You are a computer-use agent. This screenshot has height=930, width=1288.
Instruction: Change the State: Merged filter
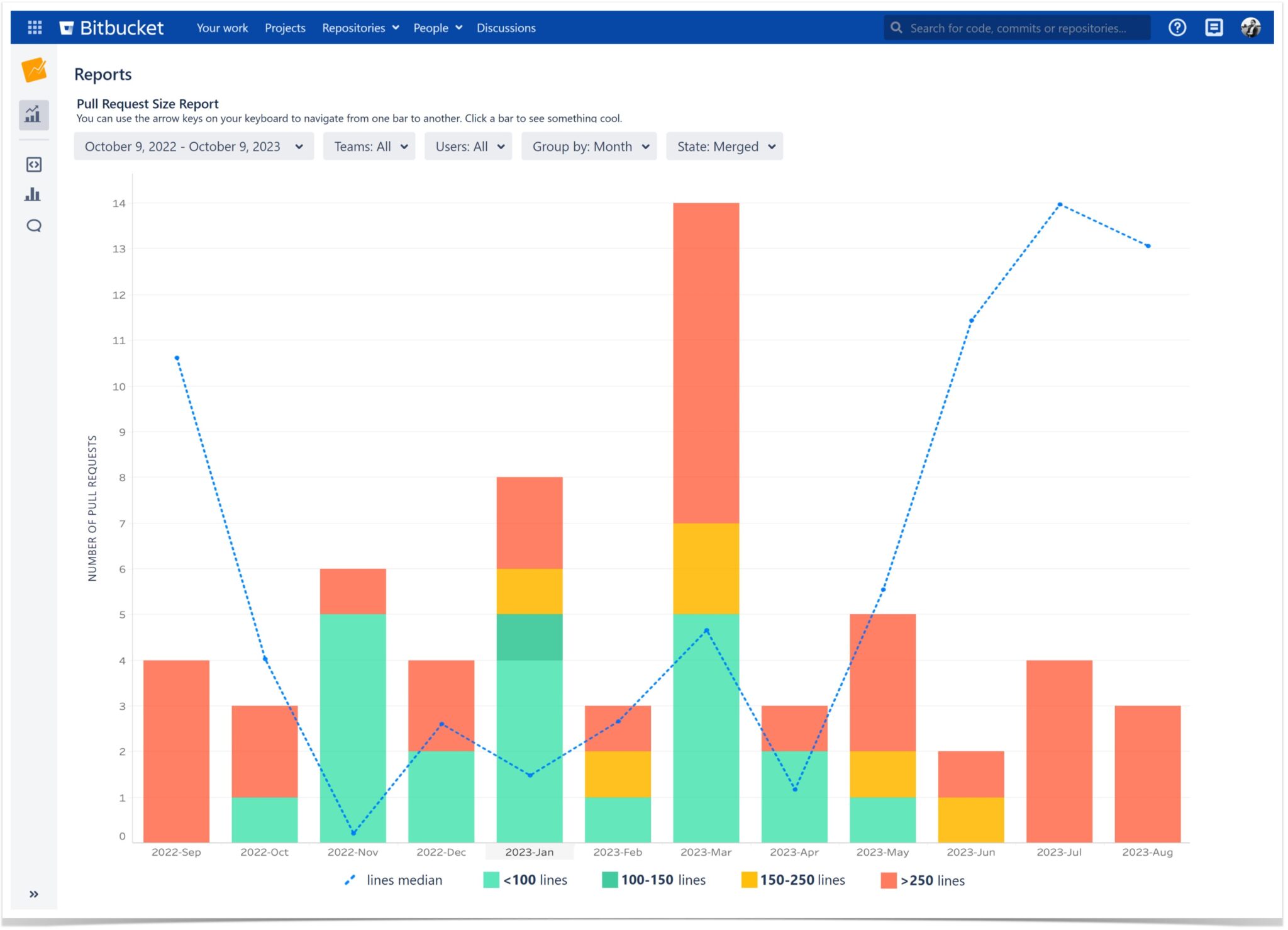click(x=724, y=146)
